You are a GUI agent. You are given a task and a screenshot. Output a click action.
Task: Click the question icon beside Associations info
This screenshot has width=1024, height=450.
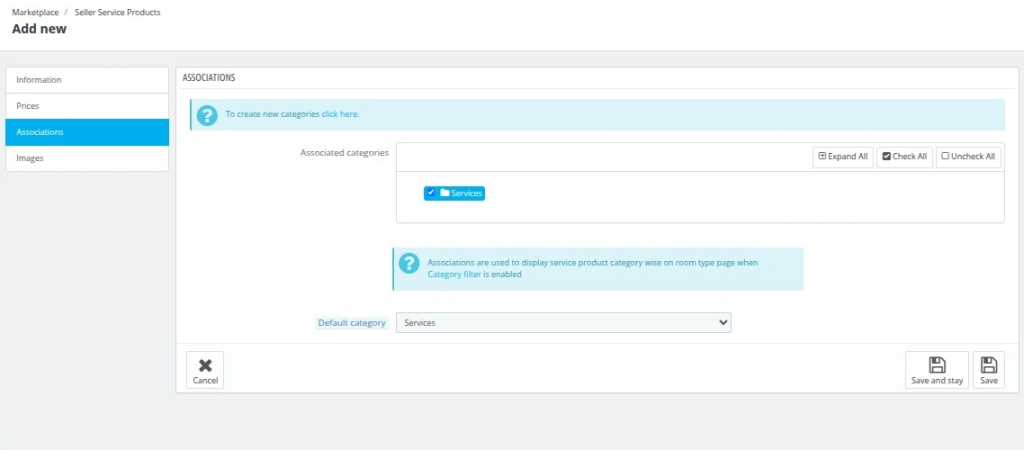pyautogui.click(x=409, y=263)
